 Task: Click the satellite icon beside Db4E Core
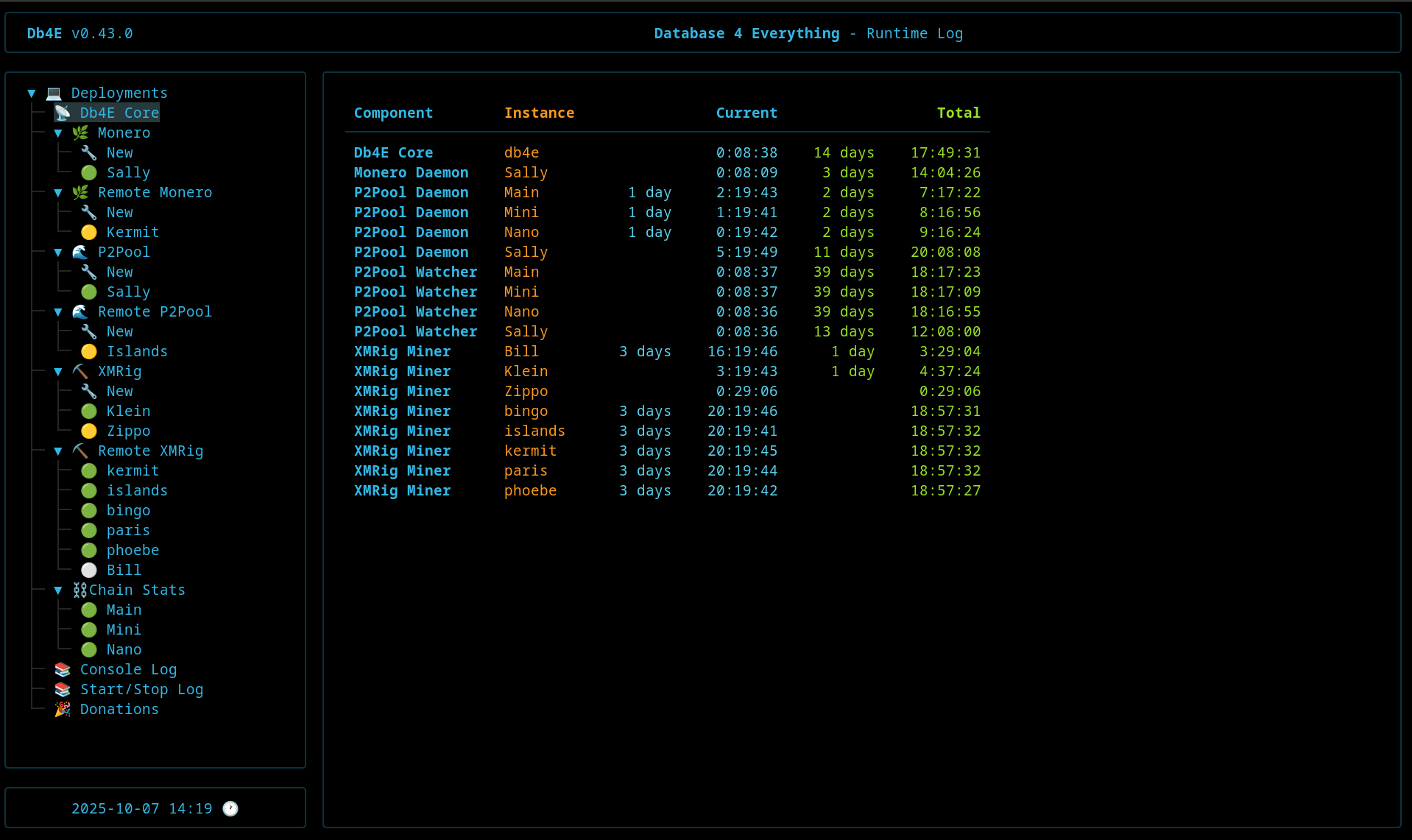click(x=63, y=113)
